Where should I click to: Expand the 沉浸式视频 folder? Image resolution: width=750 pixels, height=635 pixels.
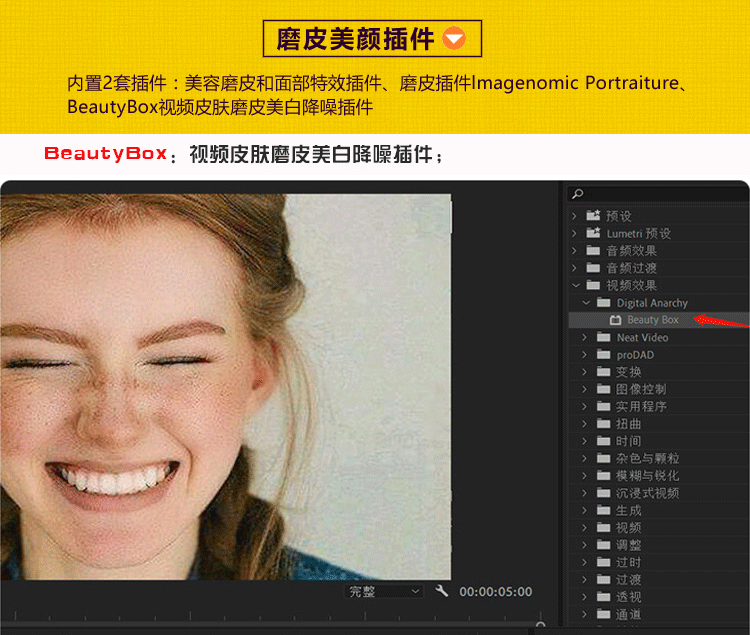point(585,493)
